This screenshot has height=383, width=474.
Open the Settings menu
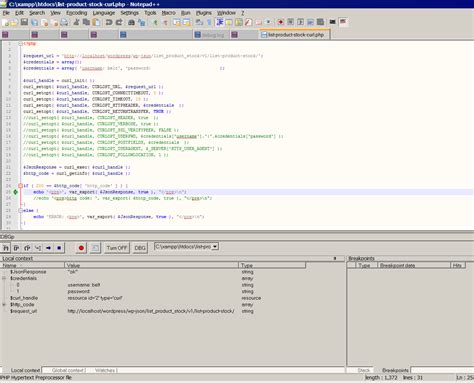pos(129,13)
